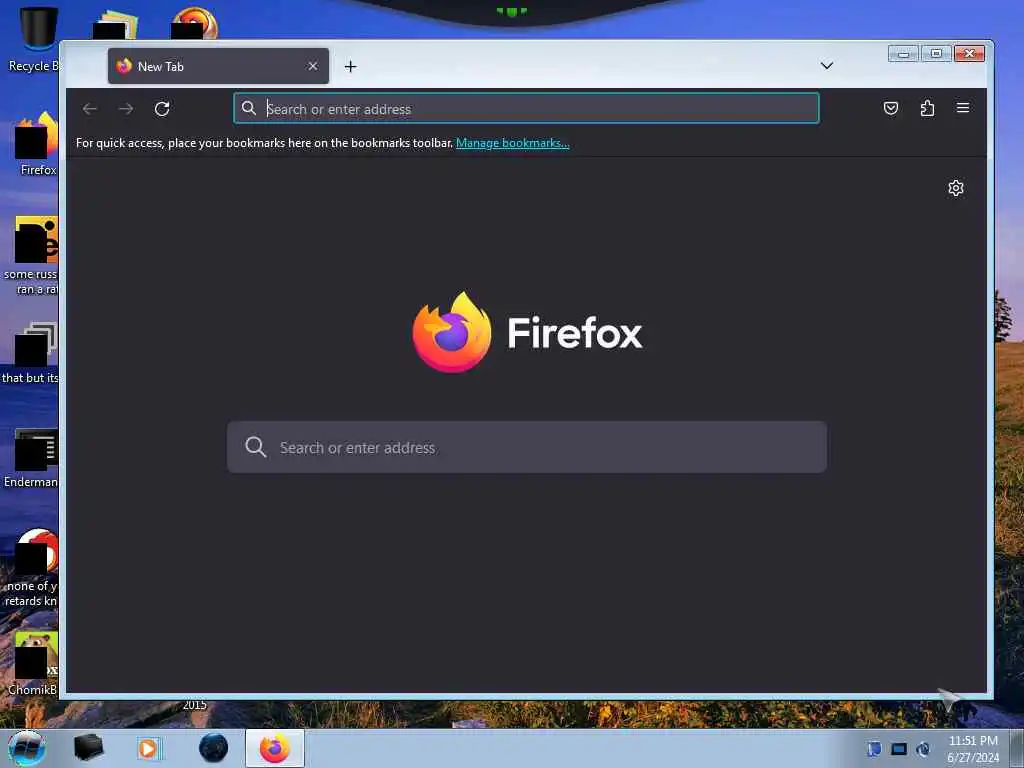Open the Extensions puzzle-piece icon

click(927, 108)
